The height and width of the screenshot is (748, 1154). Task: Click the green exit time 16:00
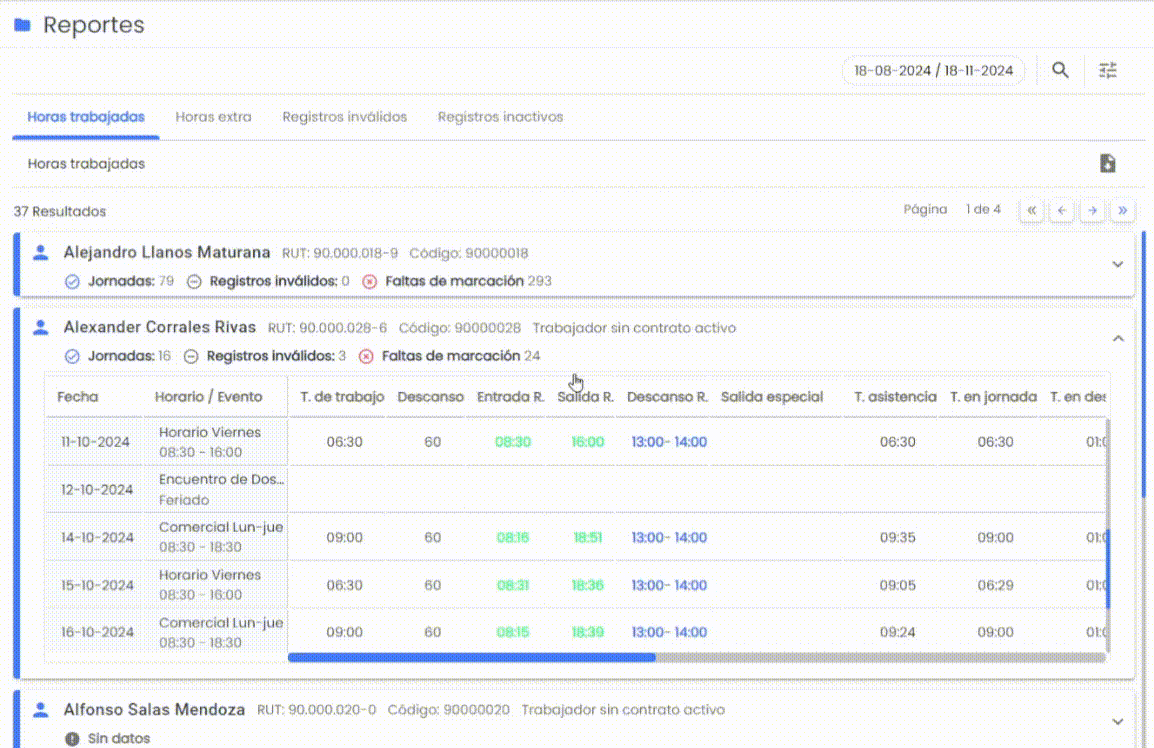(587, 442)
